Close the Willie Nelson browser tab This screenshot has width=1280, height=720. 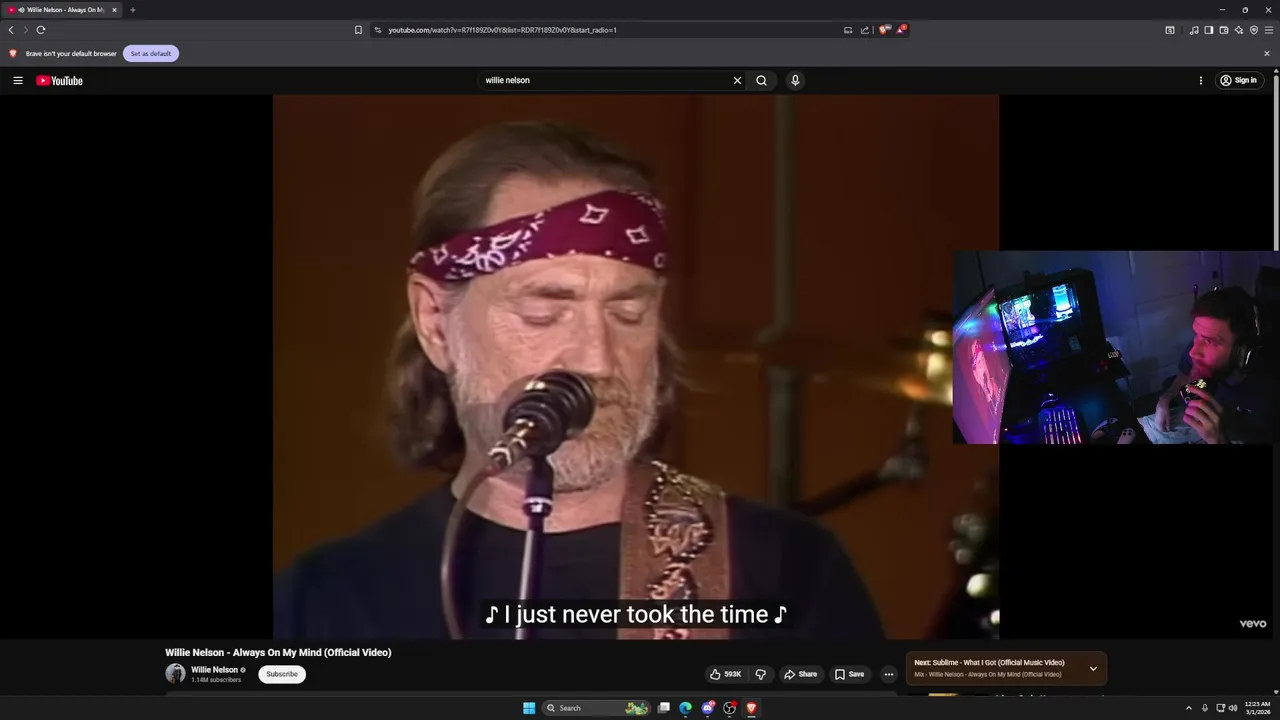click(x=114, y=10)
